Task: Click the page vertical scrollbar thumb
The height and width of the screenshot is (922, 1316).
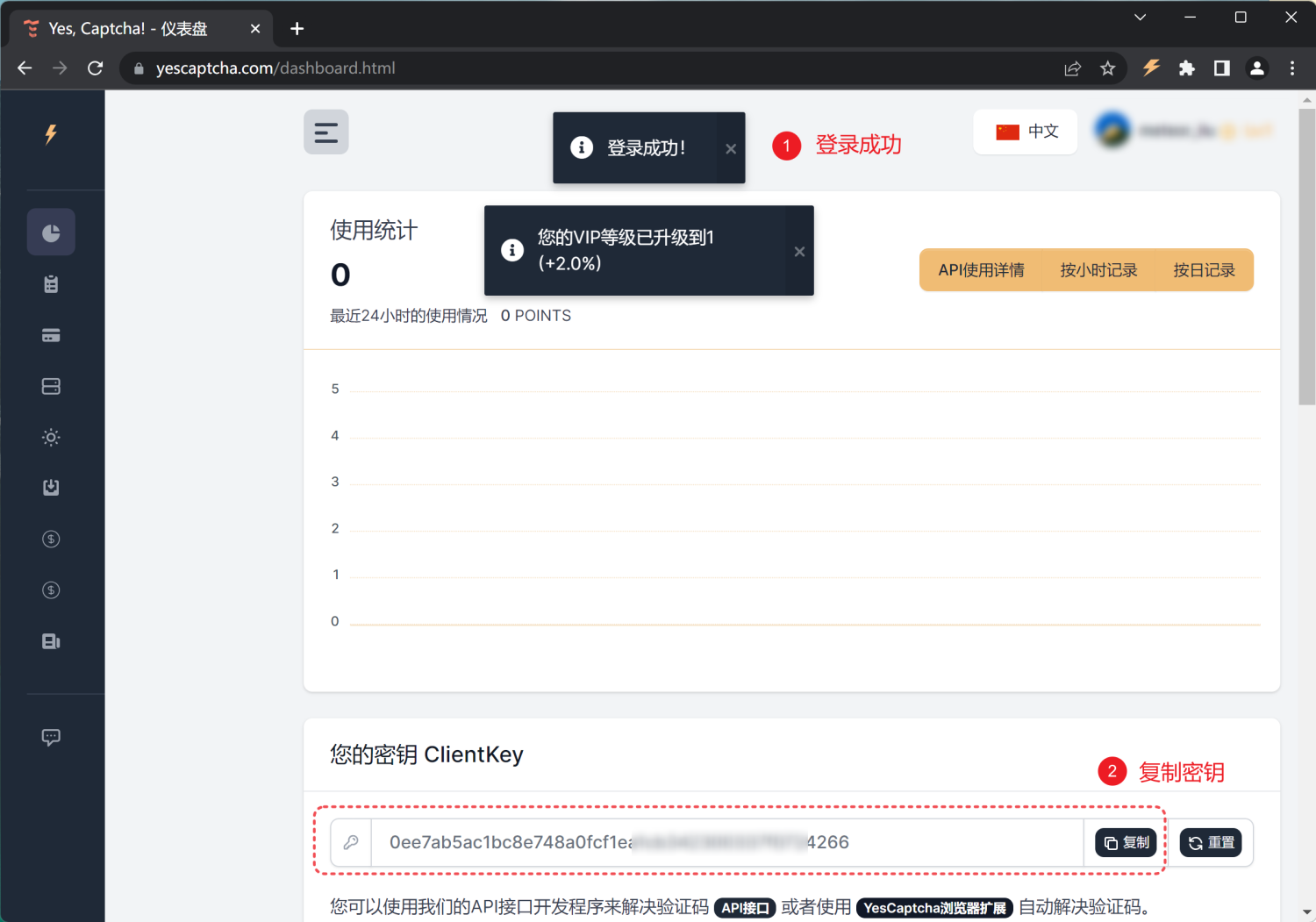Action: coord(1307,256)
